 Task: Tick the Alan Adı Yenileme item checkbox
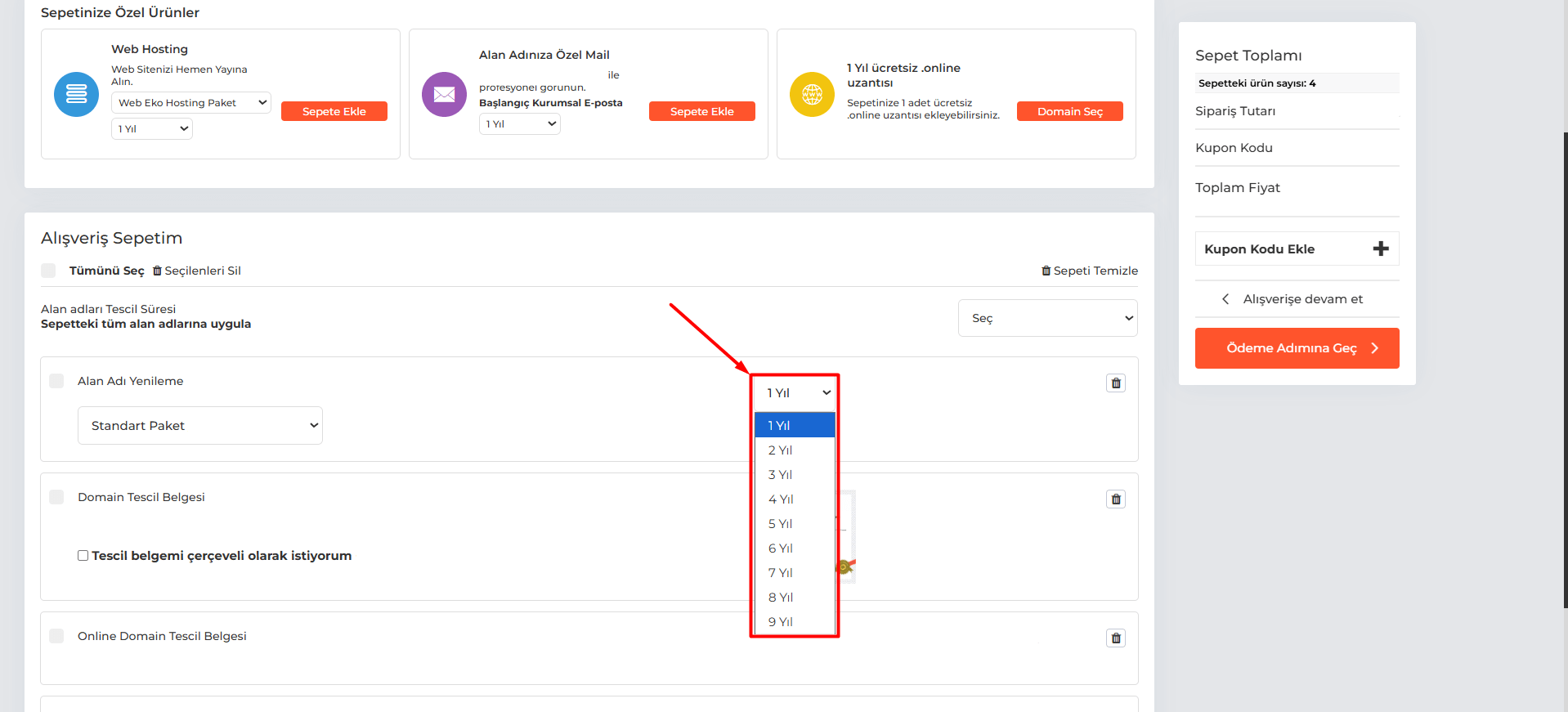click(56, 381)
